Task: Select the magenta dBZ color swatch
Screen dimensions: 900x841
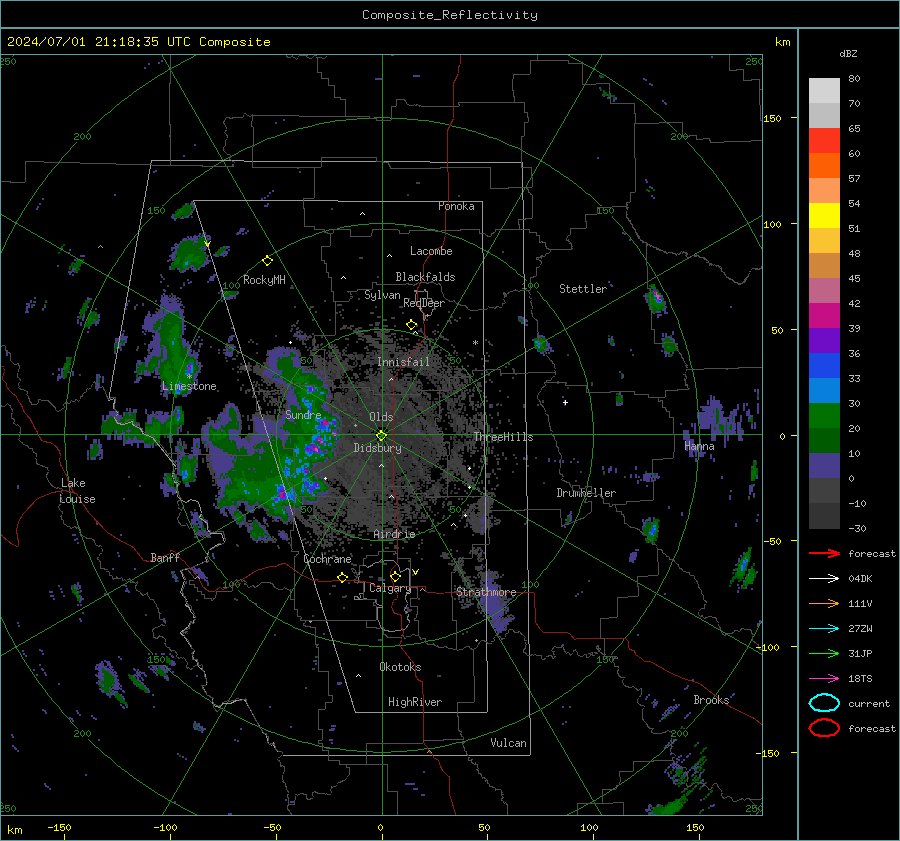Action: (x=824, y=316)
